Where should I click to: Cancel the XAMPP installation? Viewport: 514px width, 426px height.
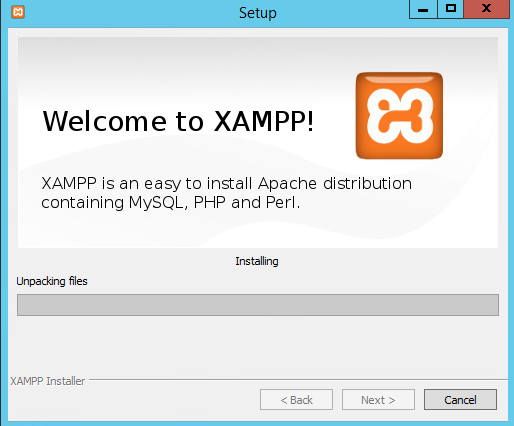[460, 400]
